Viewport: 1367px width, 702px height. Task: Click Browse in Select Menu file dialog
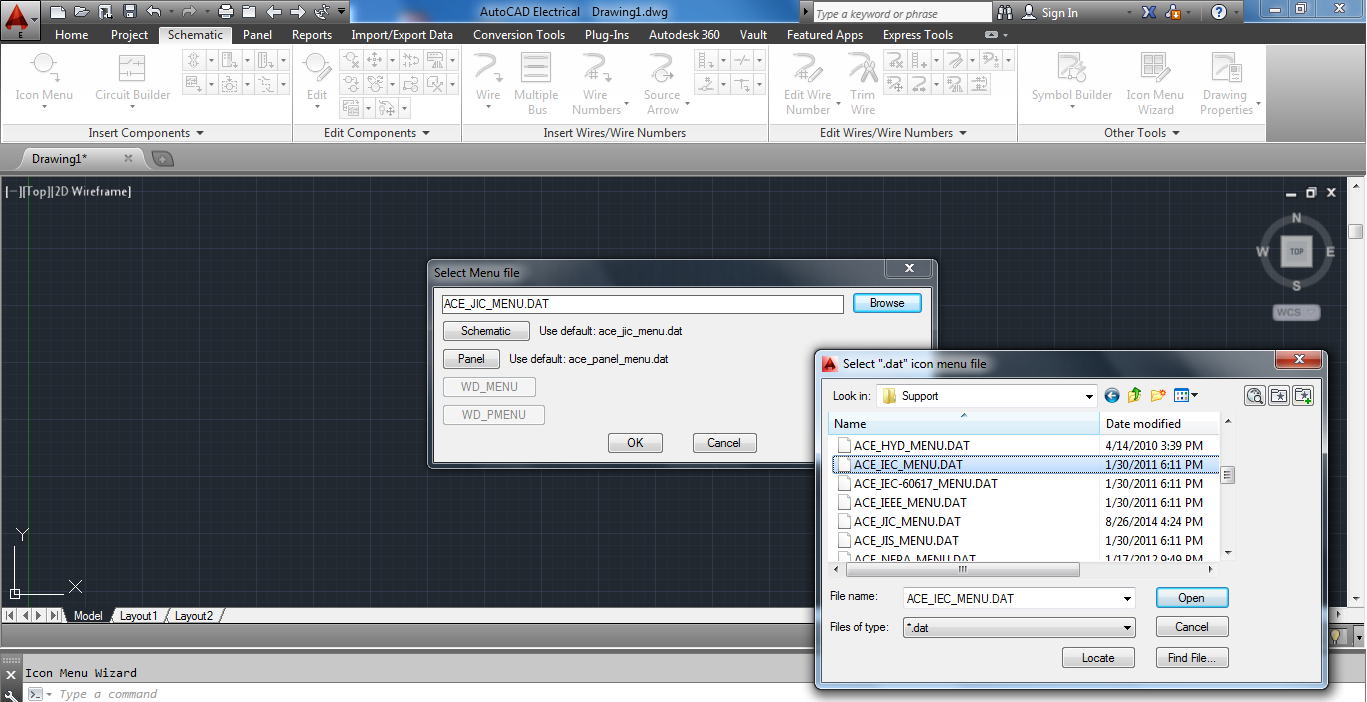(x=886, y=303)
